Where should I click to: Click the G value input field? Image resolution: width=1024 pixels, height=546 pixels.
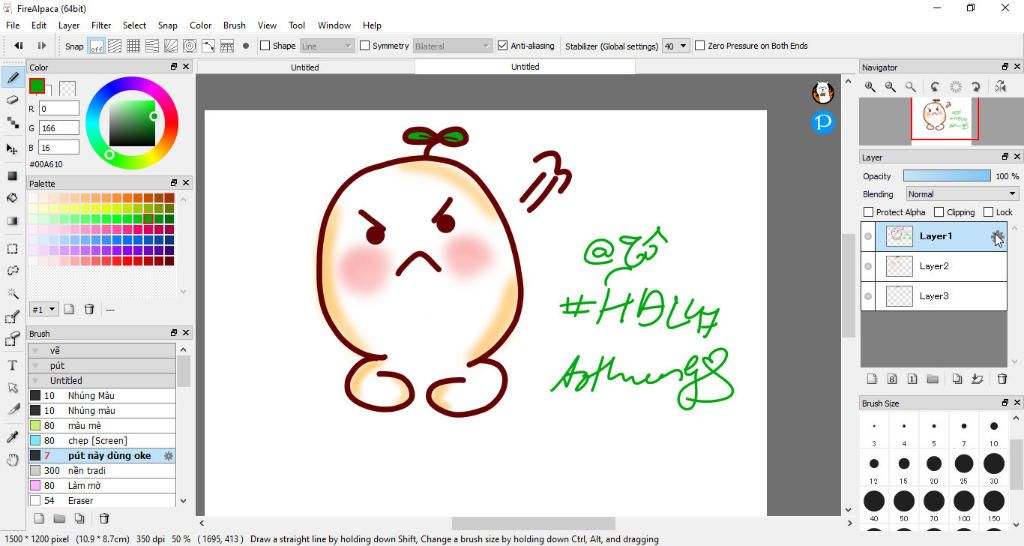coord(59,128)
